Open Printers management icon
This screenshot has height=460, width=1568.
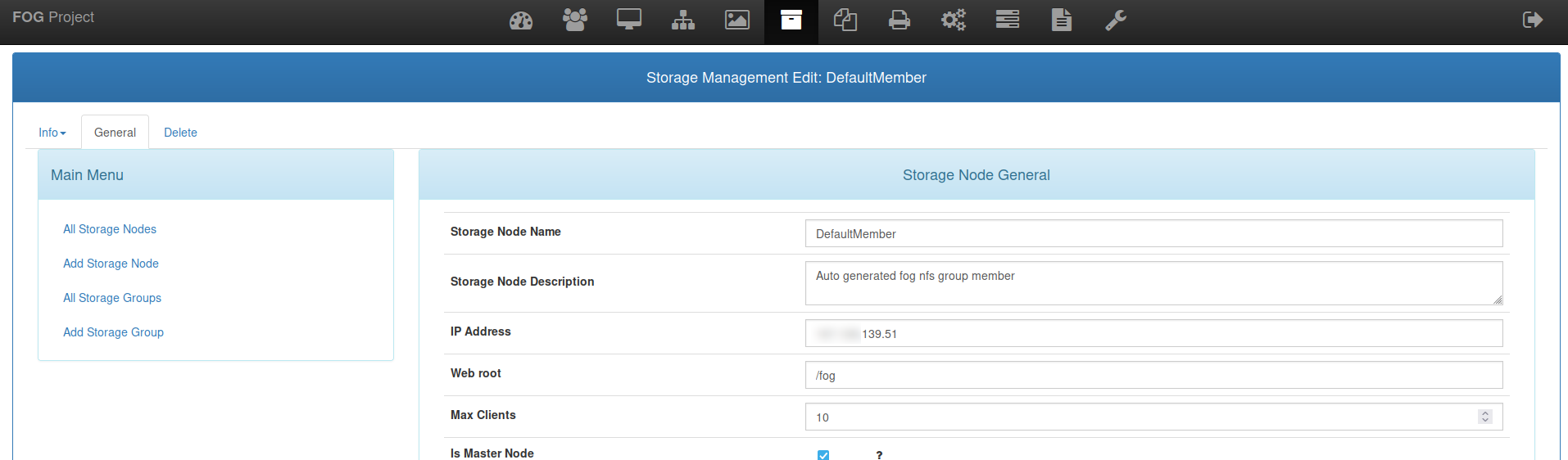(900, 20)
